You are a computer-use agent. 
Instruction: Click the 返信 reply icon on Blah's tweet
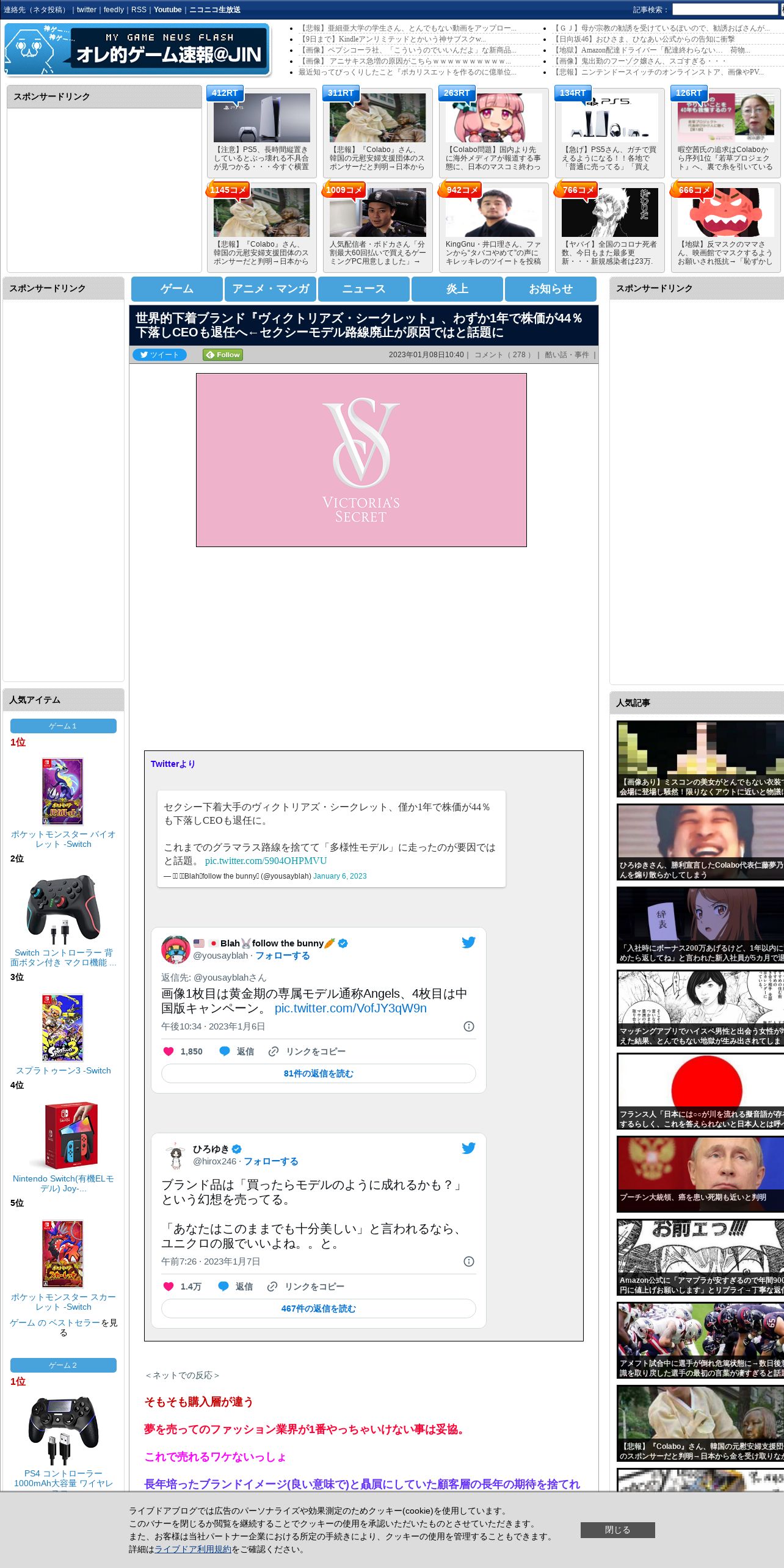click(225, 1051)
